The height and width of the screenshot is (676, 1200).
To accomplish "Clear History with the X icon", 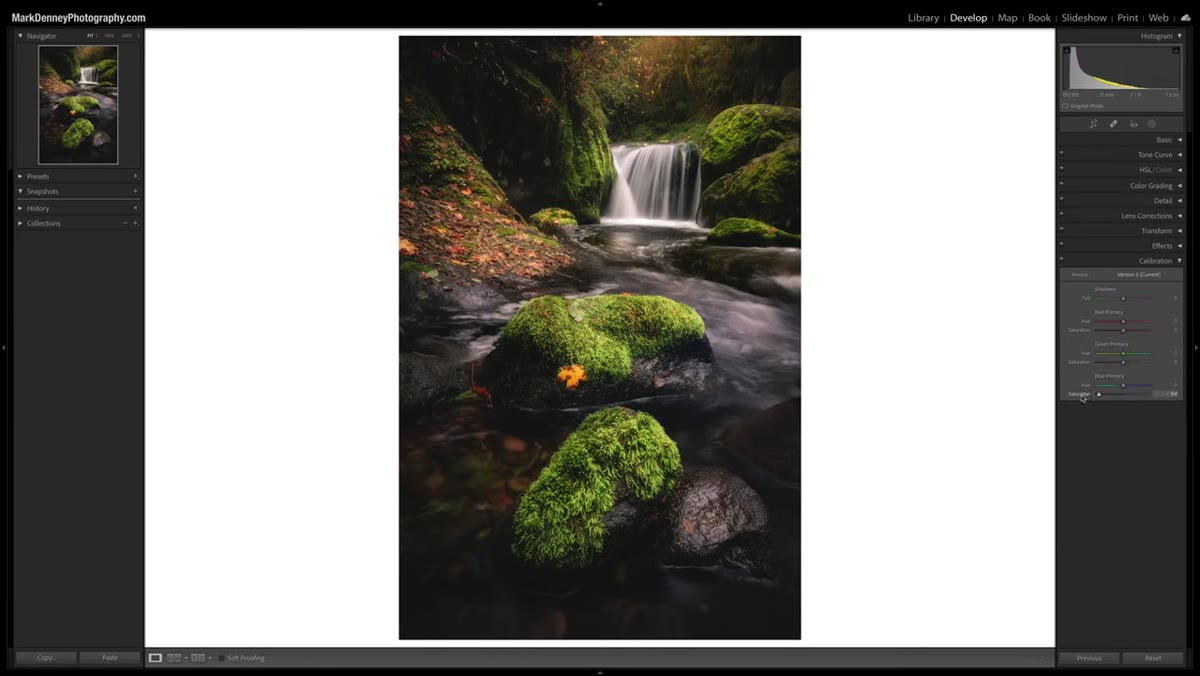I will [135, 208].
